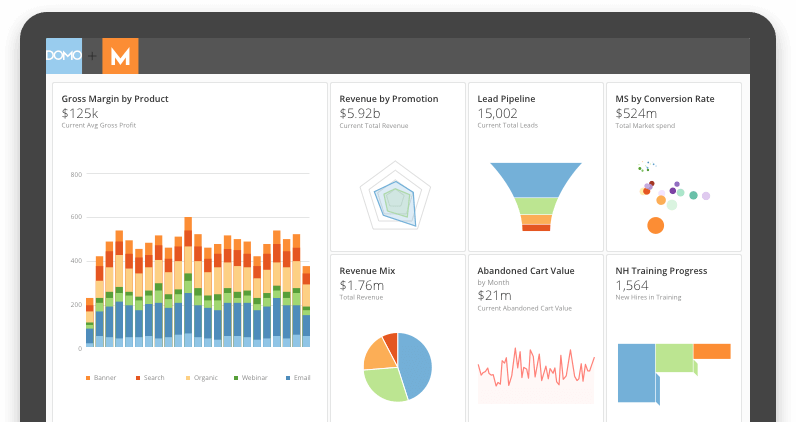Screen dimensions: 796x422
Task: Click the tallest bar in Gross Margin chart
Action: click(188, 282)
